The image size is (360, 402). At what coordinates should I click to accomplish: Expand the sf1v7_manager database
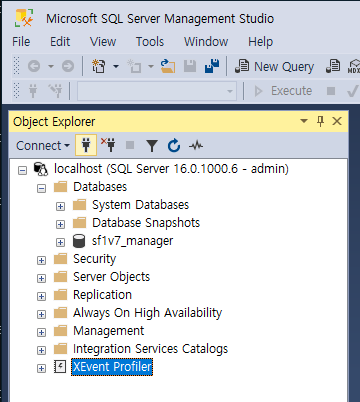(x=60, y=242)
